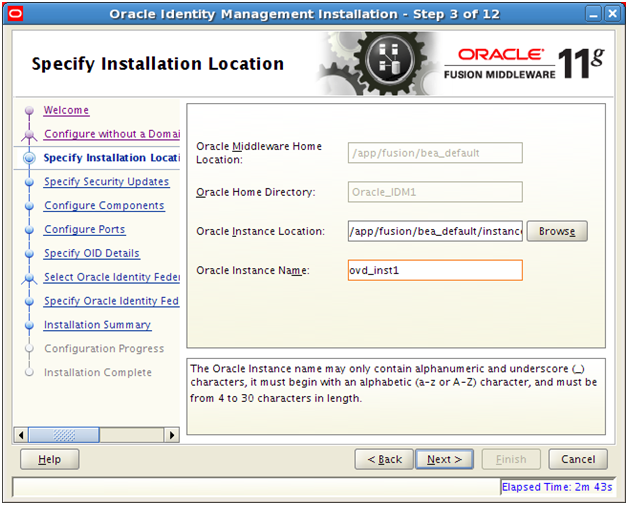Viewport: 628px width, 505px height.
Task: Close the installer window
Action: pos(612,14)
